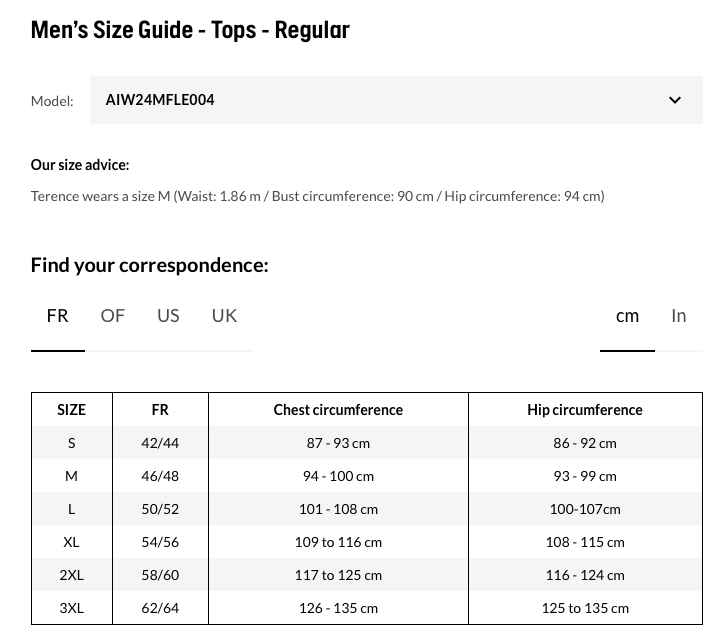Switch to the FR size tab
The height and width of the screenshot is (641, 716).
coord(58,316)
